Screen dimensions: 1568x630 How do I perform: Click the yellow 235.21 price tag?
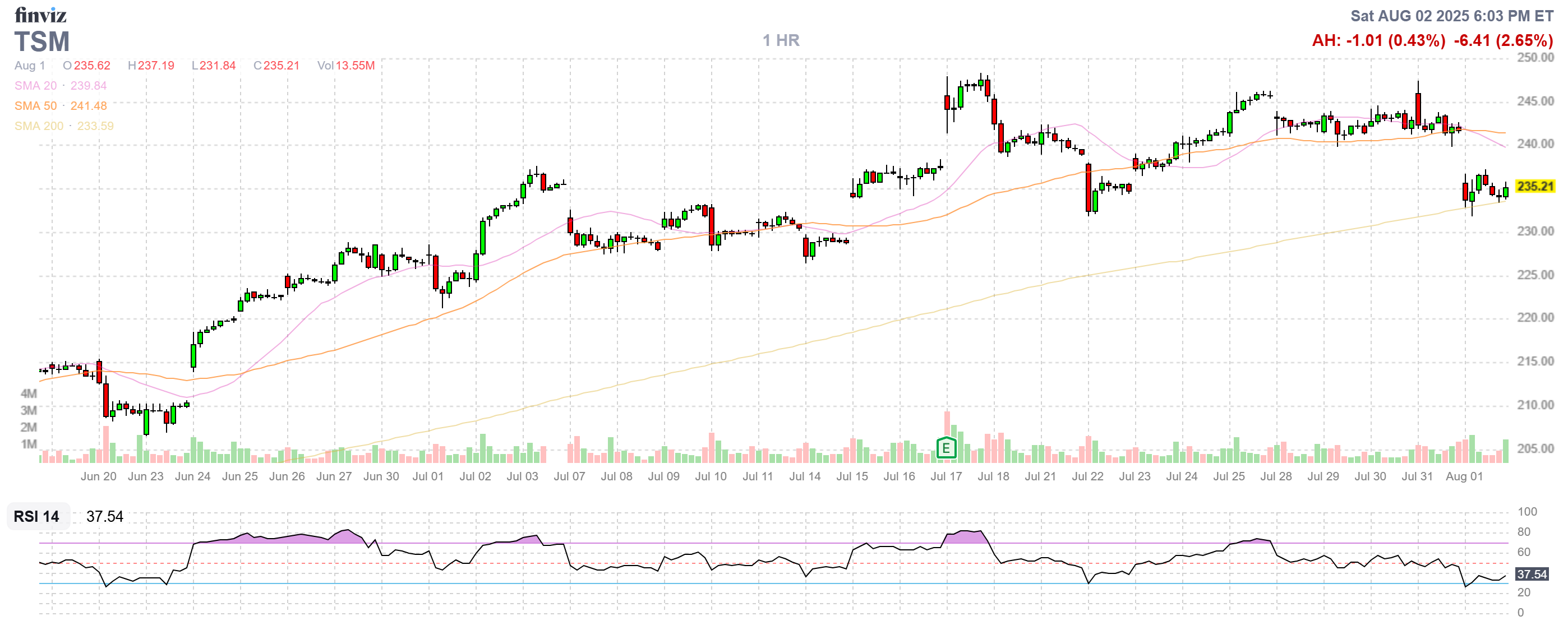[x=1534, y=186]
